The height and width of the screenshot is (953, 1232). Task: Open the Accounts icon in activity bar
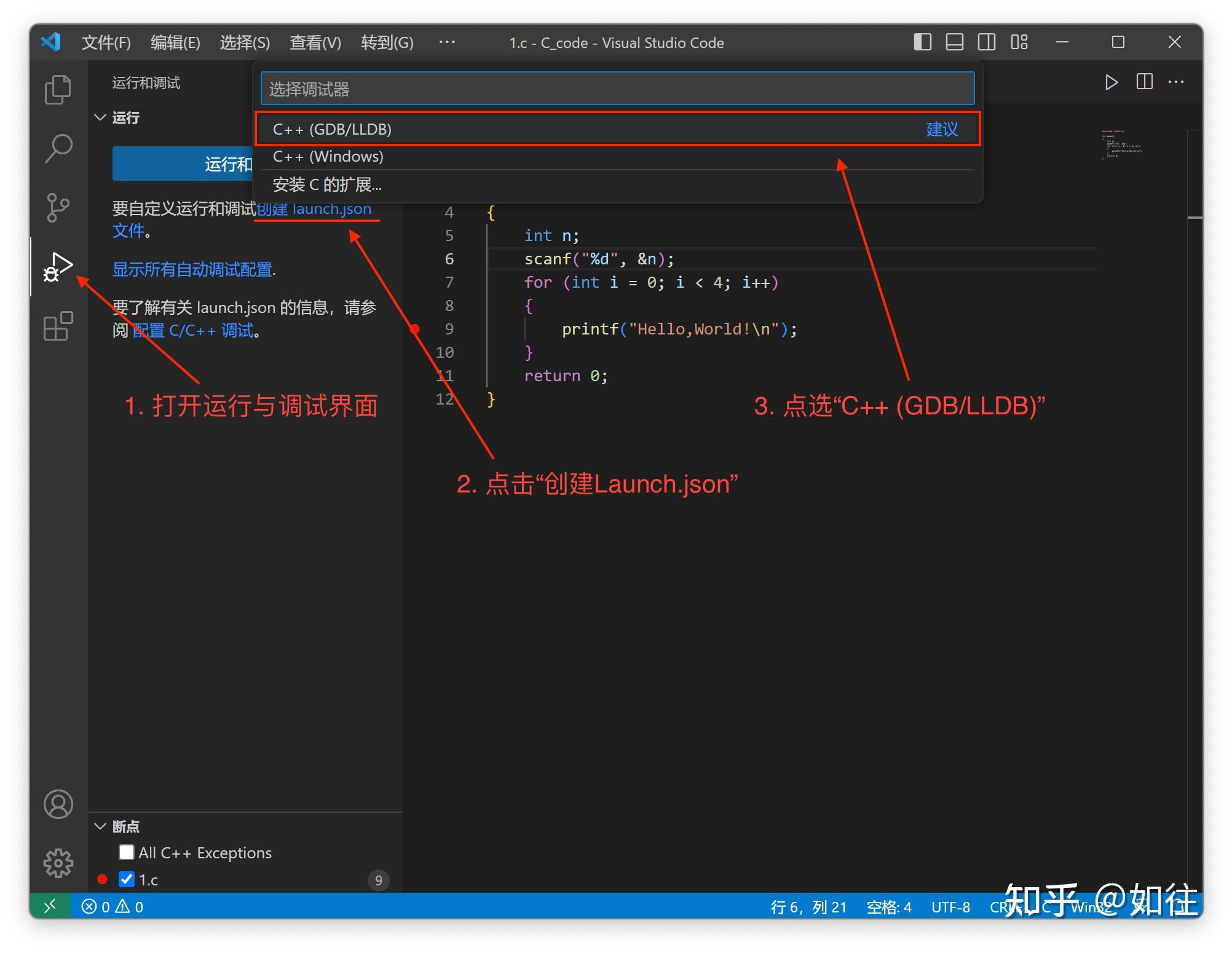point(58,804)
